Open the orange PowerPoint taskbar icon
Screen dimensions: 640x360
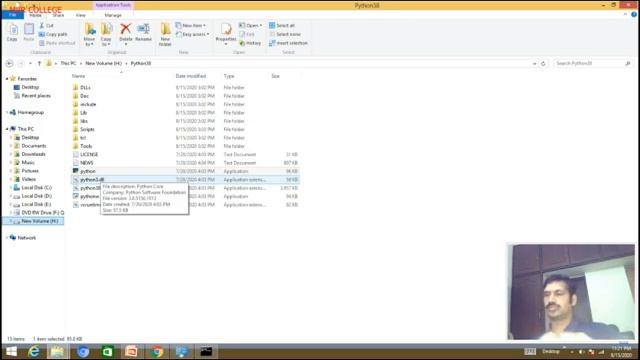tap(131, 351)
